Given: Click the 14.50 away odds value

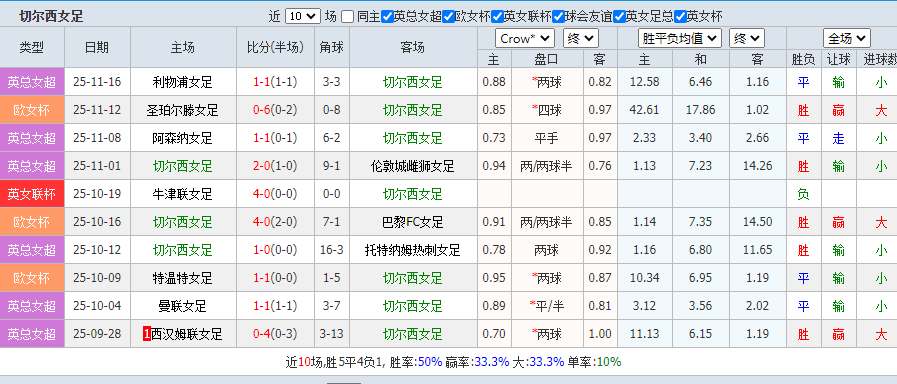Looking at the screenshot, I should (757, 222).
